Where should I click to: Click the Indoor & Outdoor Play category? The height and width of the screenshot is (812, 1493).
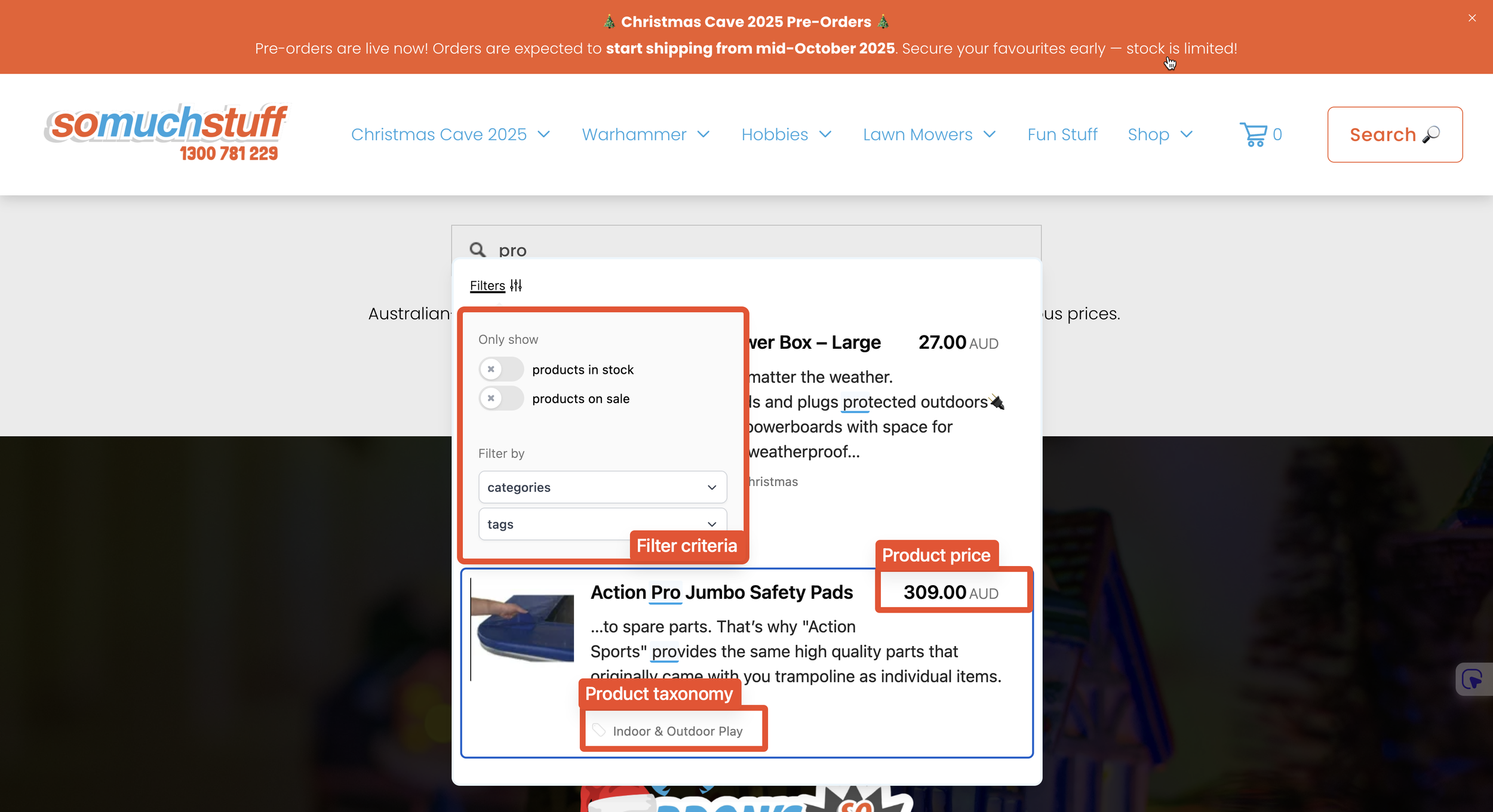(677, 731)
